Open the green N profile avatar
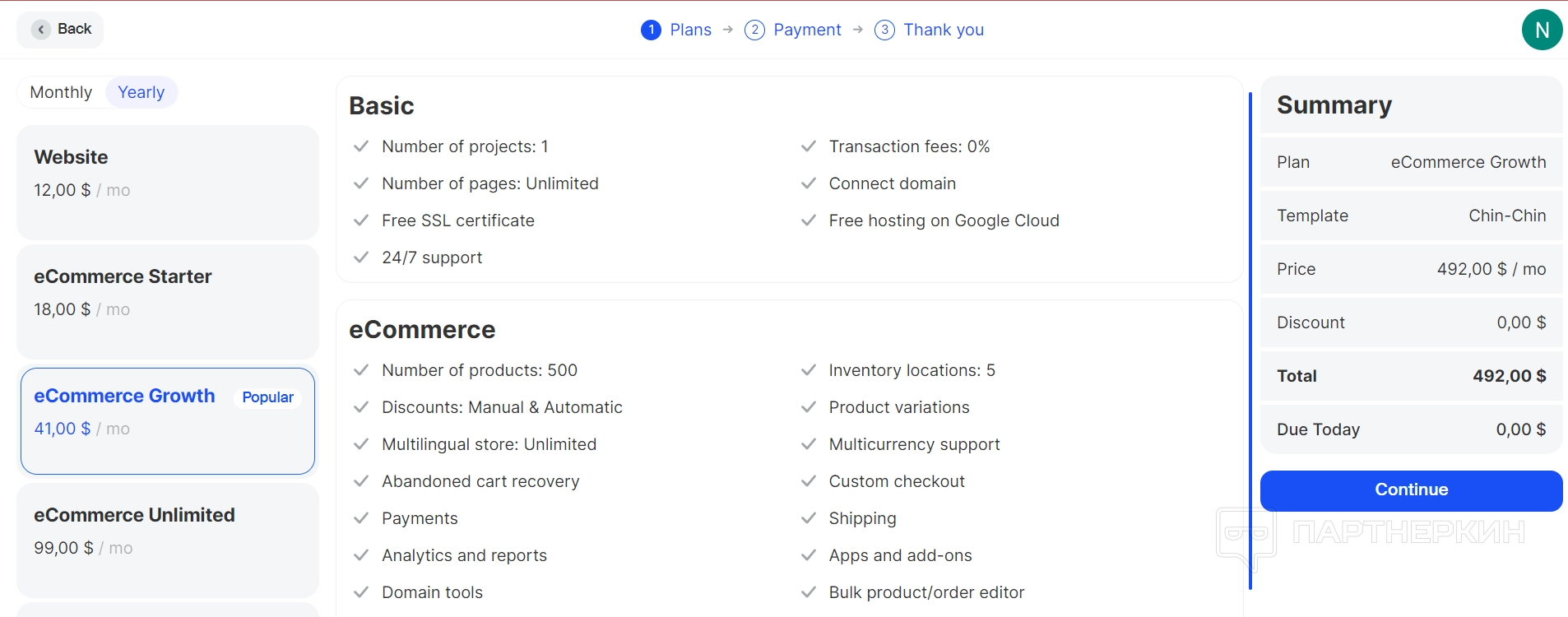1568x617 pixels. pyautogui.click(x=1542, y=30)
